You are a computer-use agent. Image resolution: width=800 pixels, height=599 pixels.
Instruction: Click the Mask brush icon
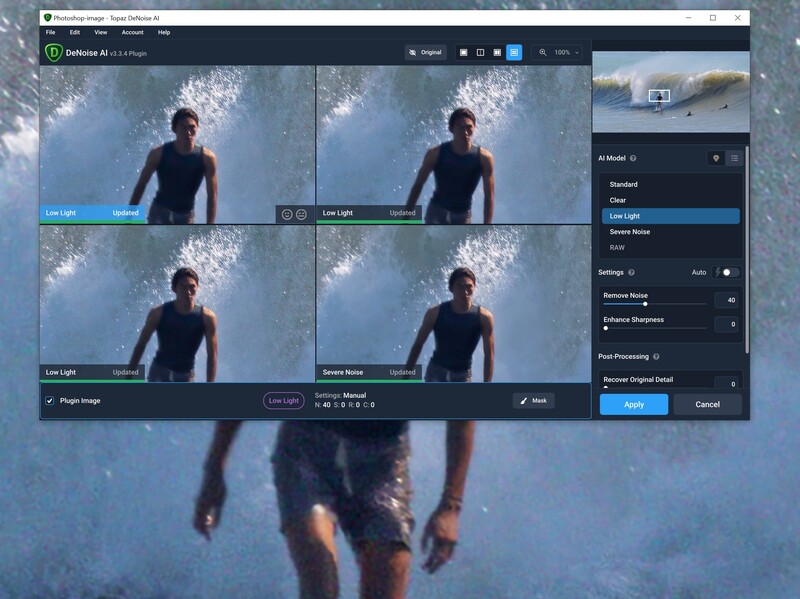point(523,401)
